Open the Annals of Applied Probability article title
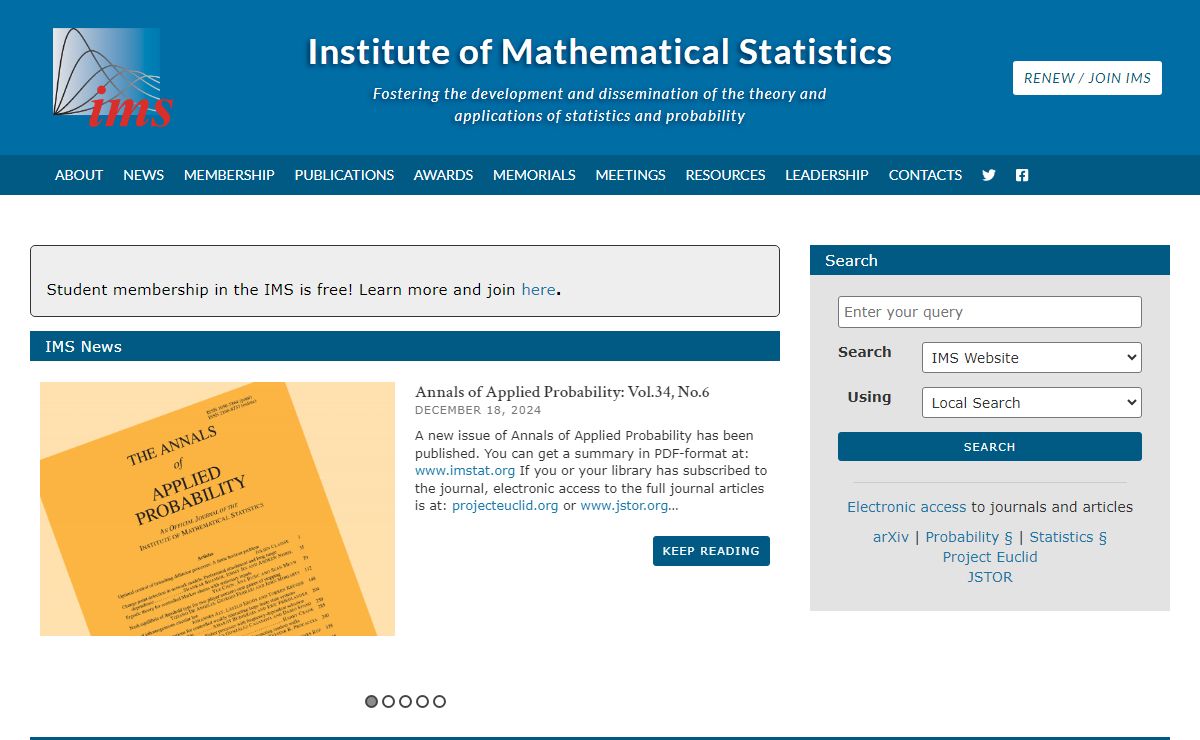Image resolution: width=1200 pixels, height=740 pixels. [562, 392]
